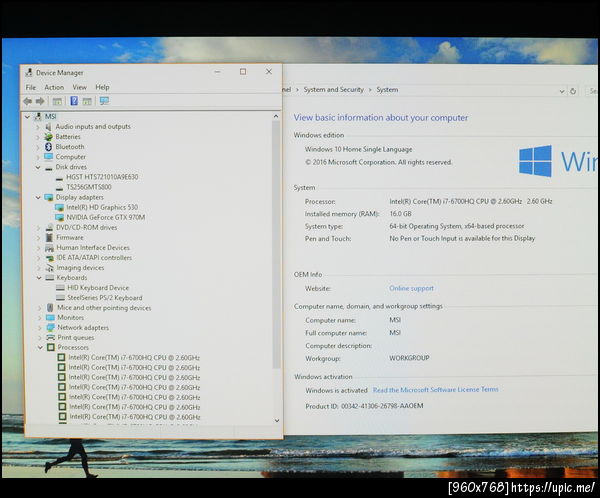Click the Device Manager scroll down arrow

click(x=277, y=420)
